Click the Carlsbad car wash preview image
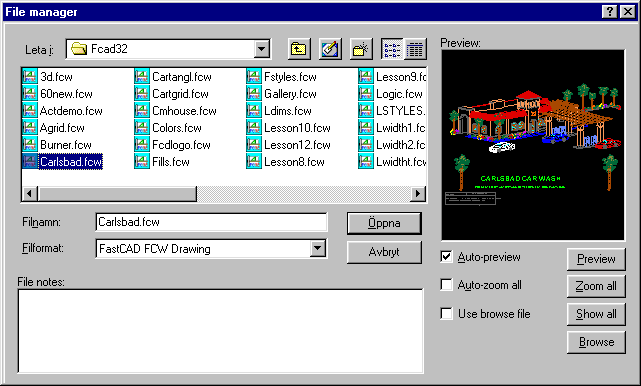Image resolution: width=641 pixels, height=386 pixels. (533, 145)
